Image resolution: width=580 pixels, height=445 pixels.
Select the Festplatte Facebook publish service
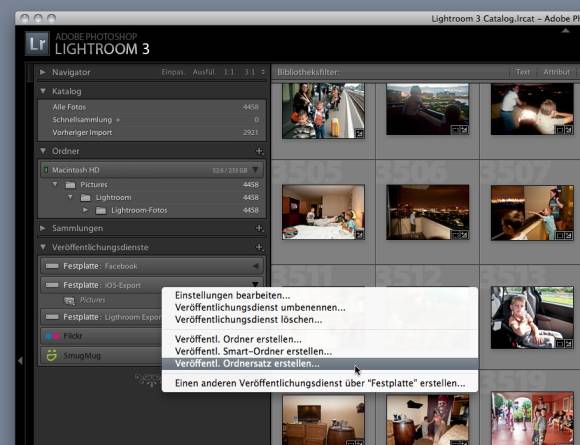click(152, 266)
